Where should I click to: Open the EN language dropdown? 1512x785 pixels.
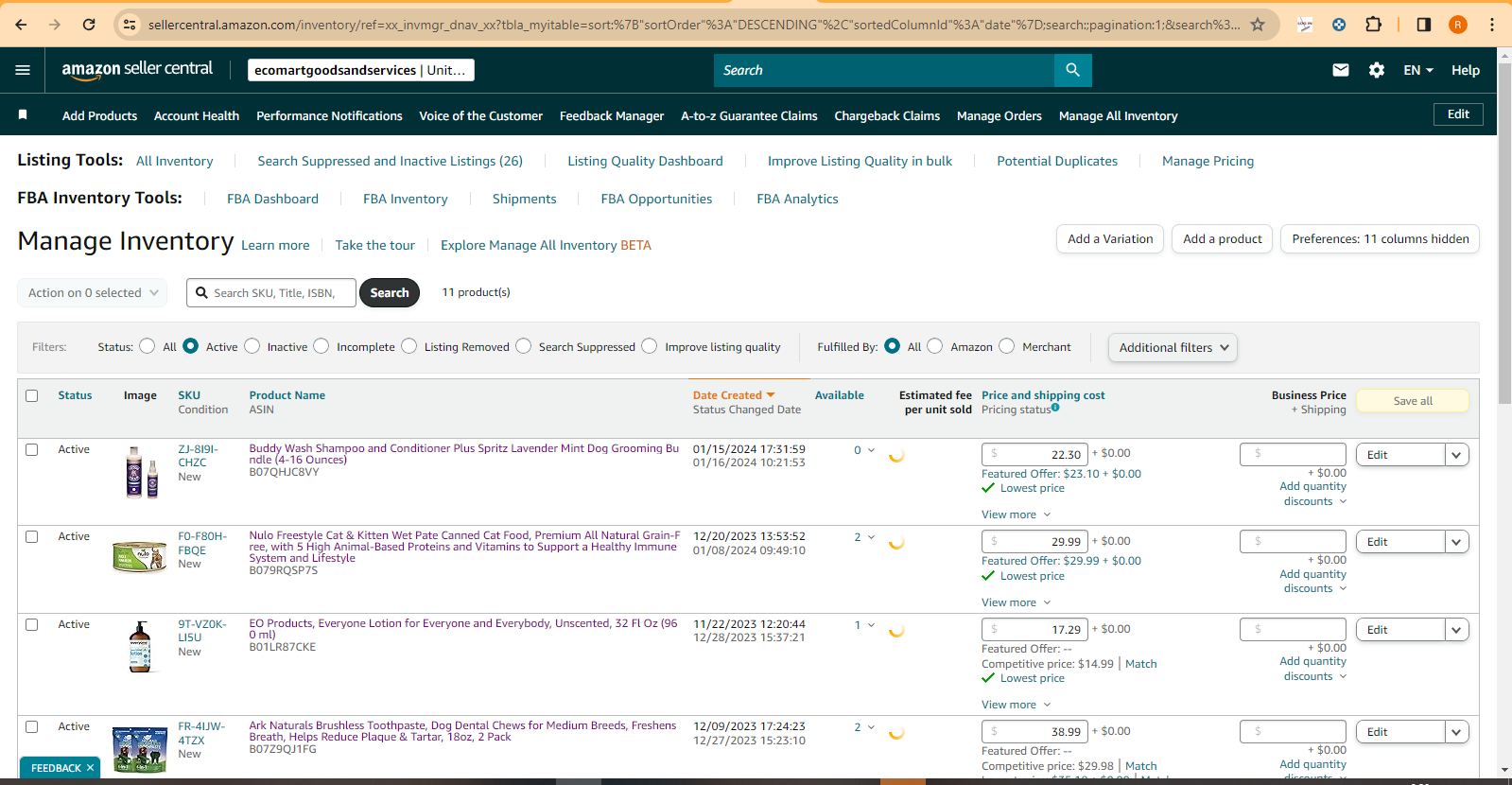click(1418, 70)
